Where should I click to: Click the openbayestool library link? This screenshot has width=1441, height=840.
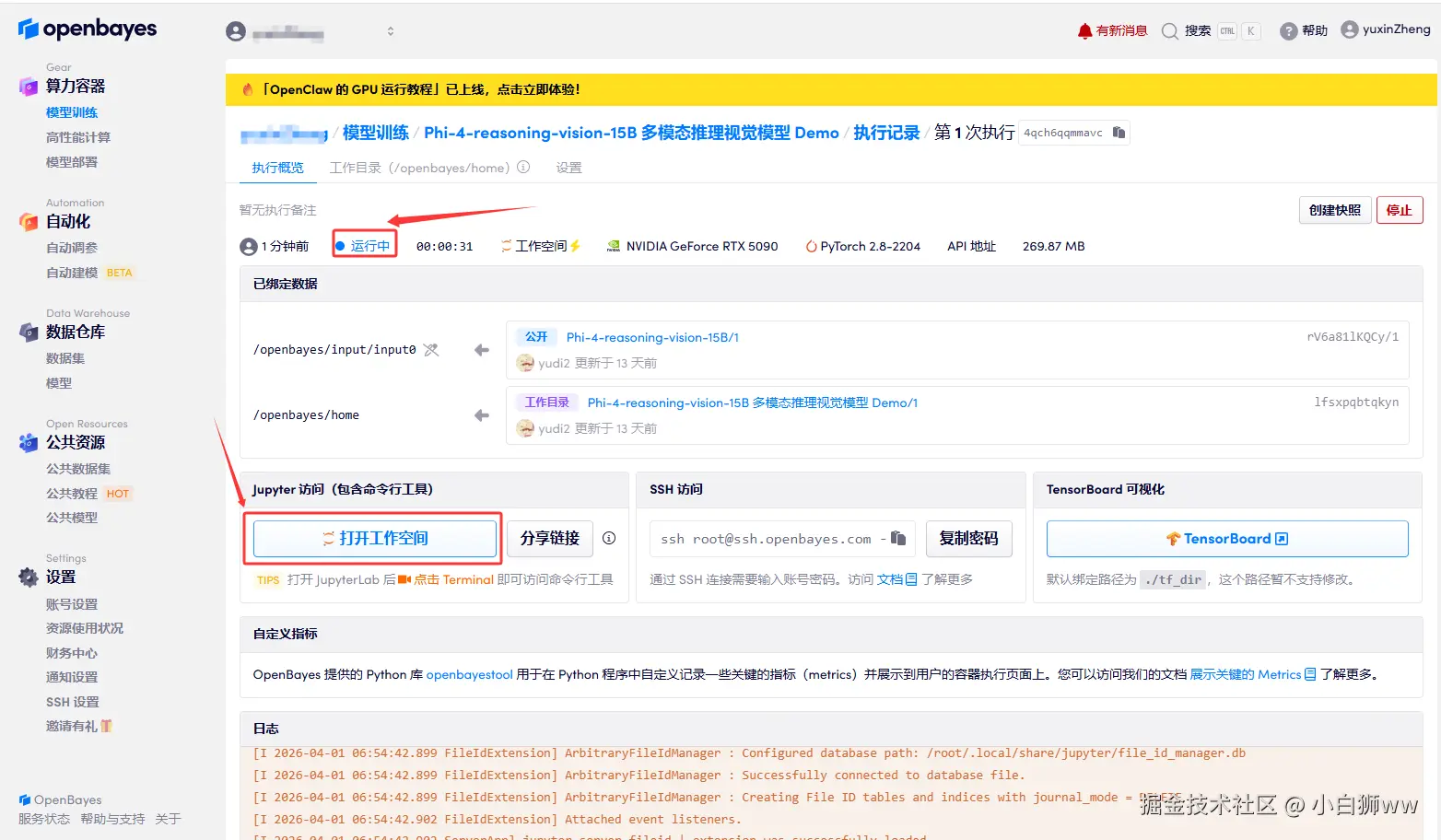tap(469, 674)
